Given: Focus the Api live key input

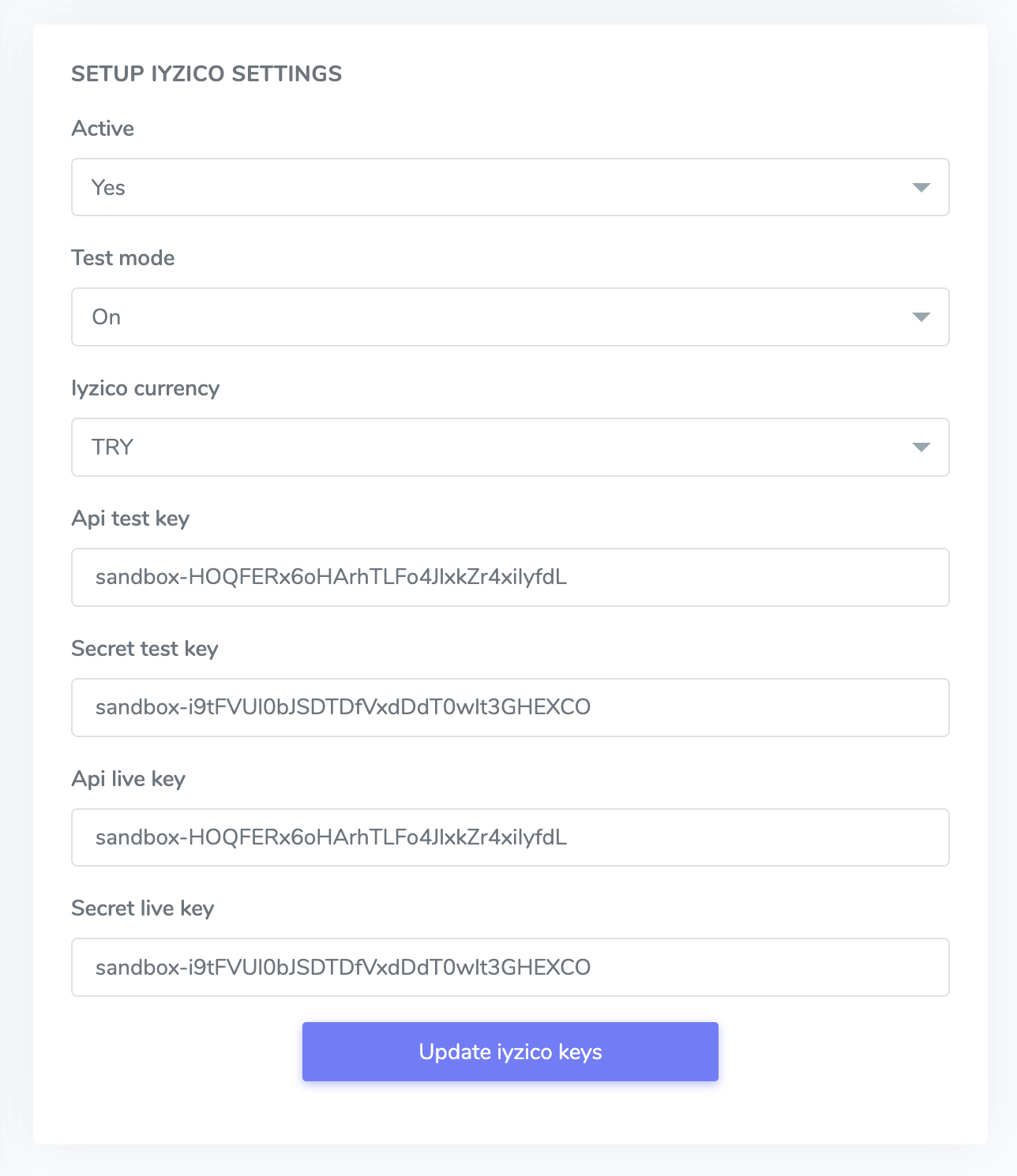Looking at the screenshot, I should click(510, 837).
